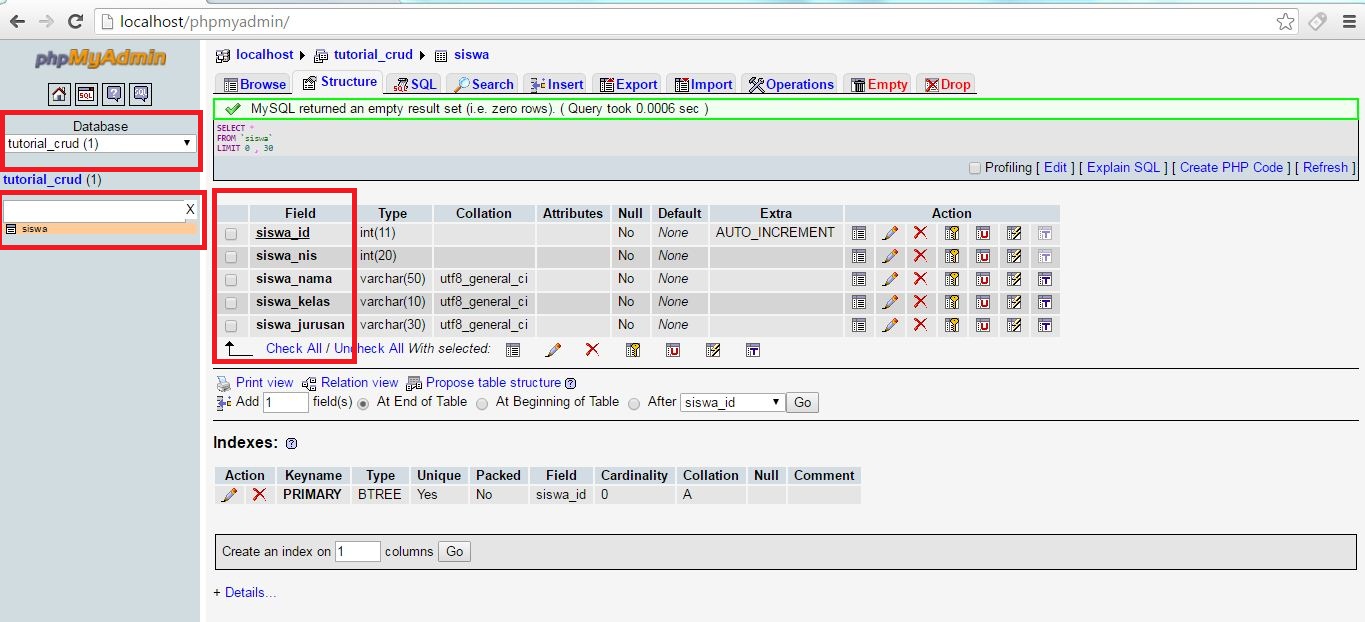1365x622 pixels.
Task: Open the phpMyAdmin home icon
Action: [x=59, y=94]
